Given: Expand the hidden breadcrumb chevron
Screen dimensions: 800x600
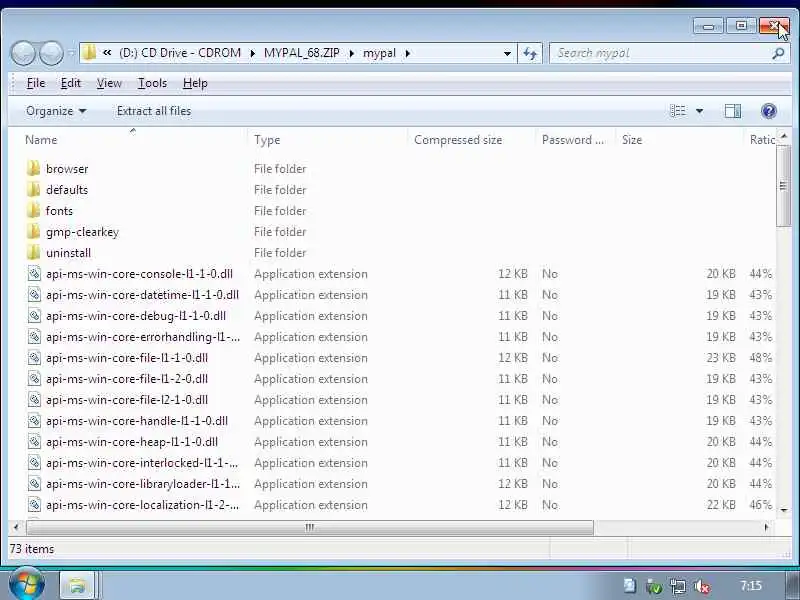Looking at the screenshot, I should coord(107,53).
